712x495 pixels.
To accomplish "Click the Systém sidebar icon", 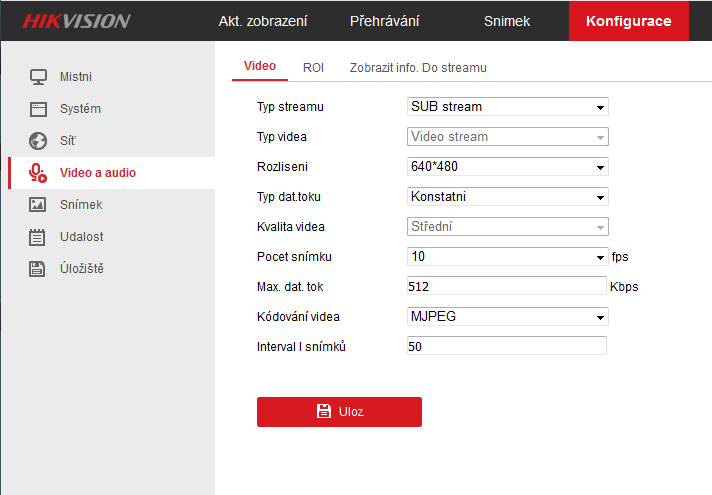I will [x=38, y=109].
